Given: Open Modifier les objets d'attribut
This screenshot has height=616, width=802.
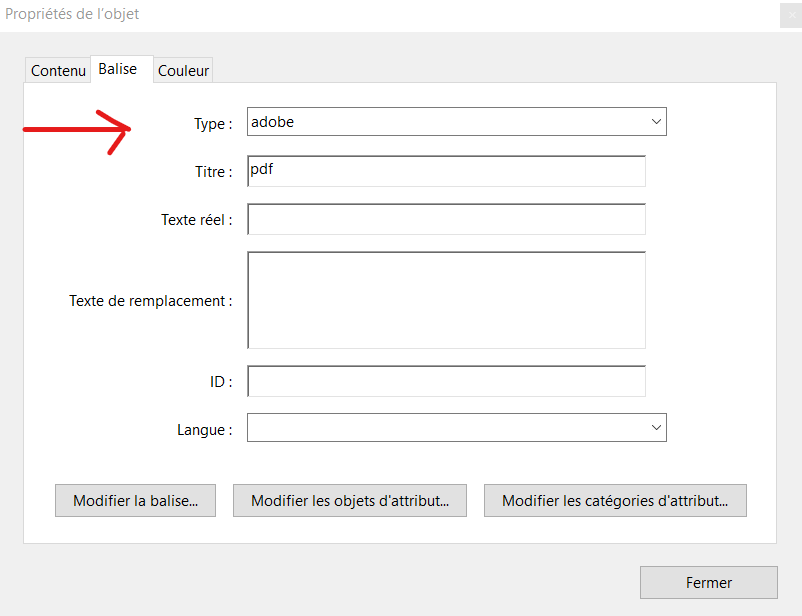Looking at the screenshot, I should coord(350,500).
